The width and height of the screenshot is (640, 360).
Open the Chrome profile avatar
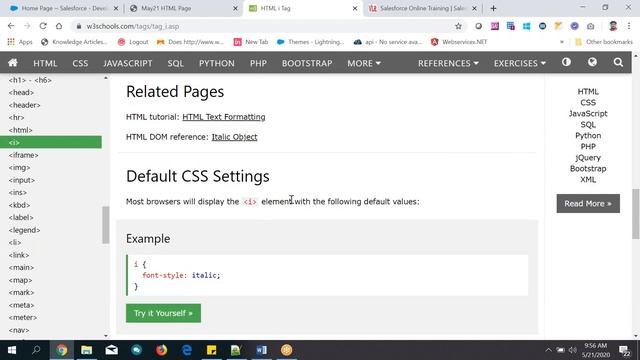click(x=613, y=26)
